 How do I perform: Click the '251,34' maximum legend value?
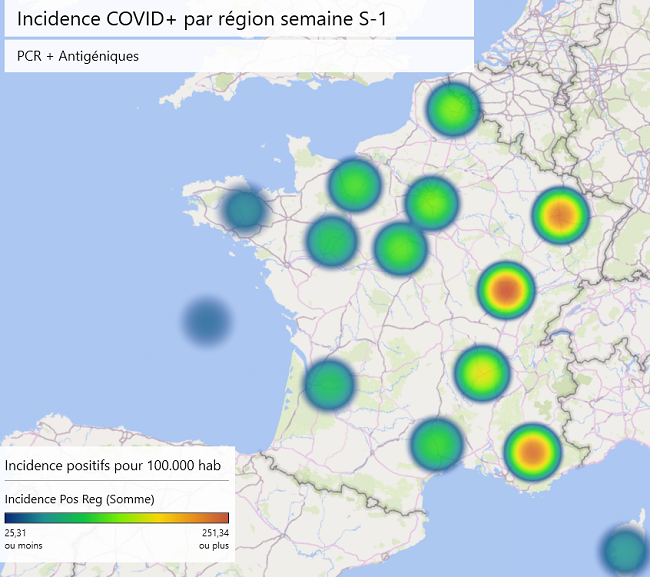216,533
